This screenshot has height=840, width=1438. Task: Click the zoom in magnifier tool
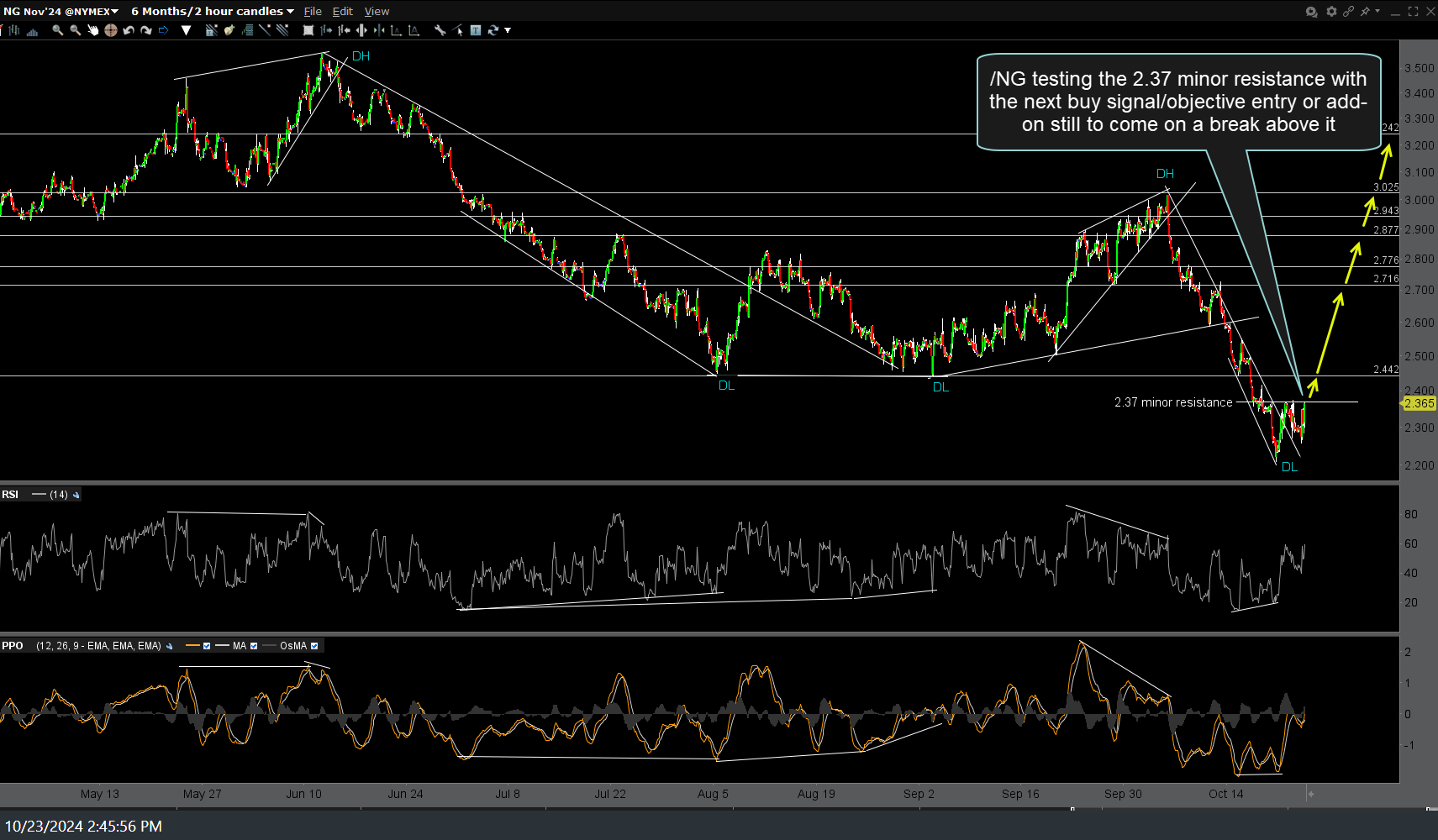point(57,30)
